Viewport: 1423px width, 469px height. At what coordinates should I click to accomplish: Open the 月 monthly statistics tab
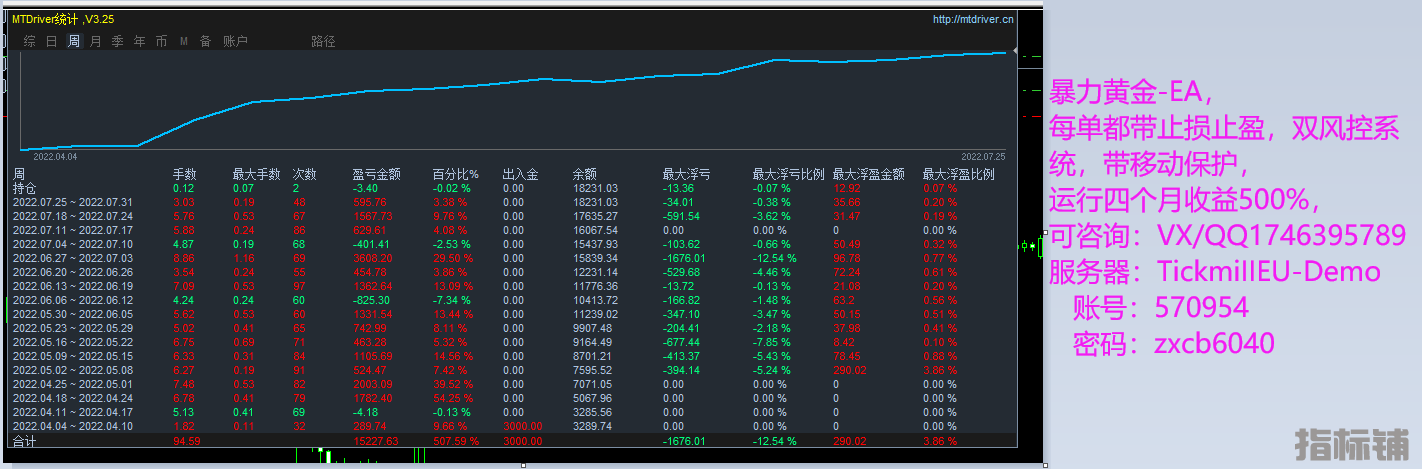95,41
